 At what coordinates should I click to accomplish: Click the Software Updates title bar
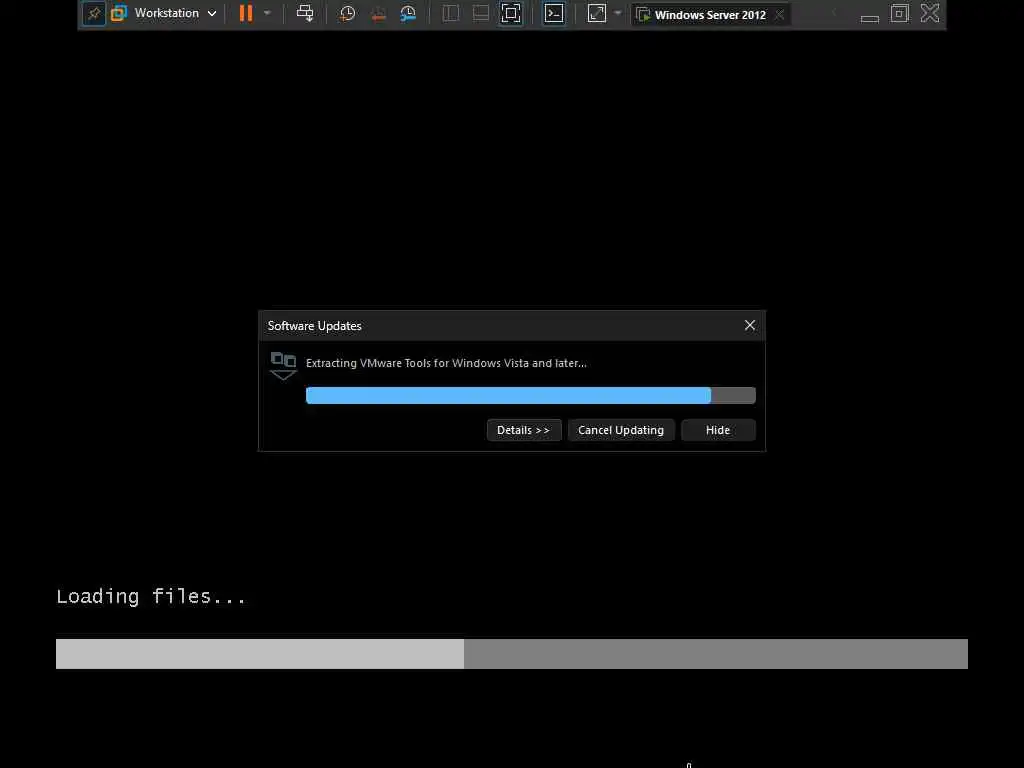pos(511,325)
